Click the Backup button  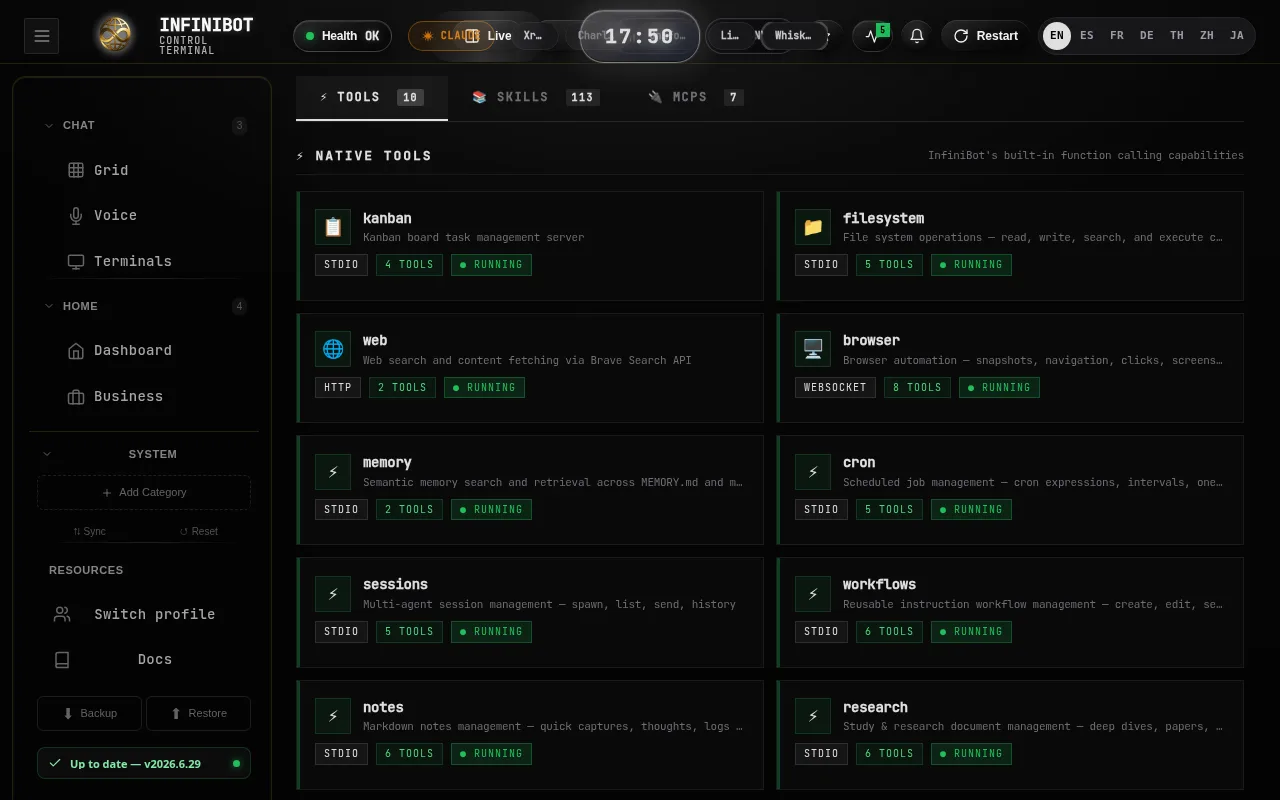(x=90, y=713)
